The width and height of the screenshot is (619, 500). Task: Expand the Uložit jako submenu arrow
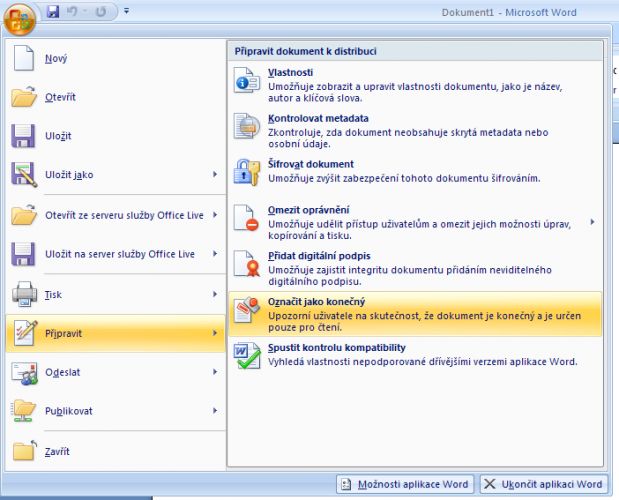[215, 174]
